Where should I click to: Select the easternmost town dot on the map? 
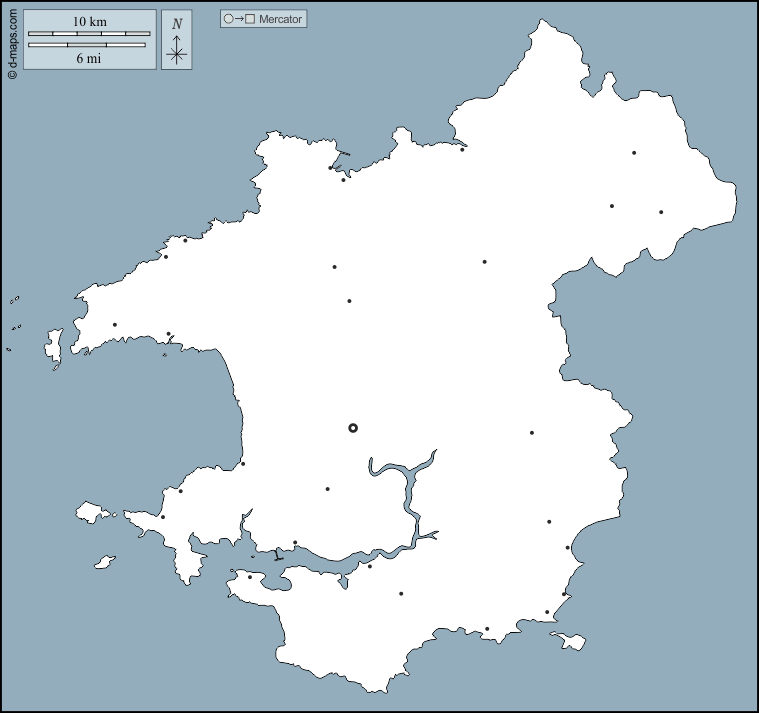(x=661, y=212)
